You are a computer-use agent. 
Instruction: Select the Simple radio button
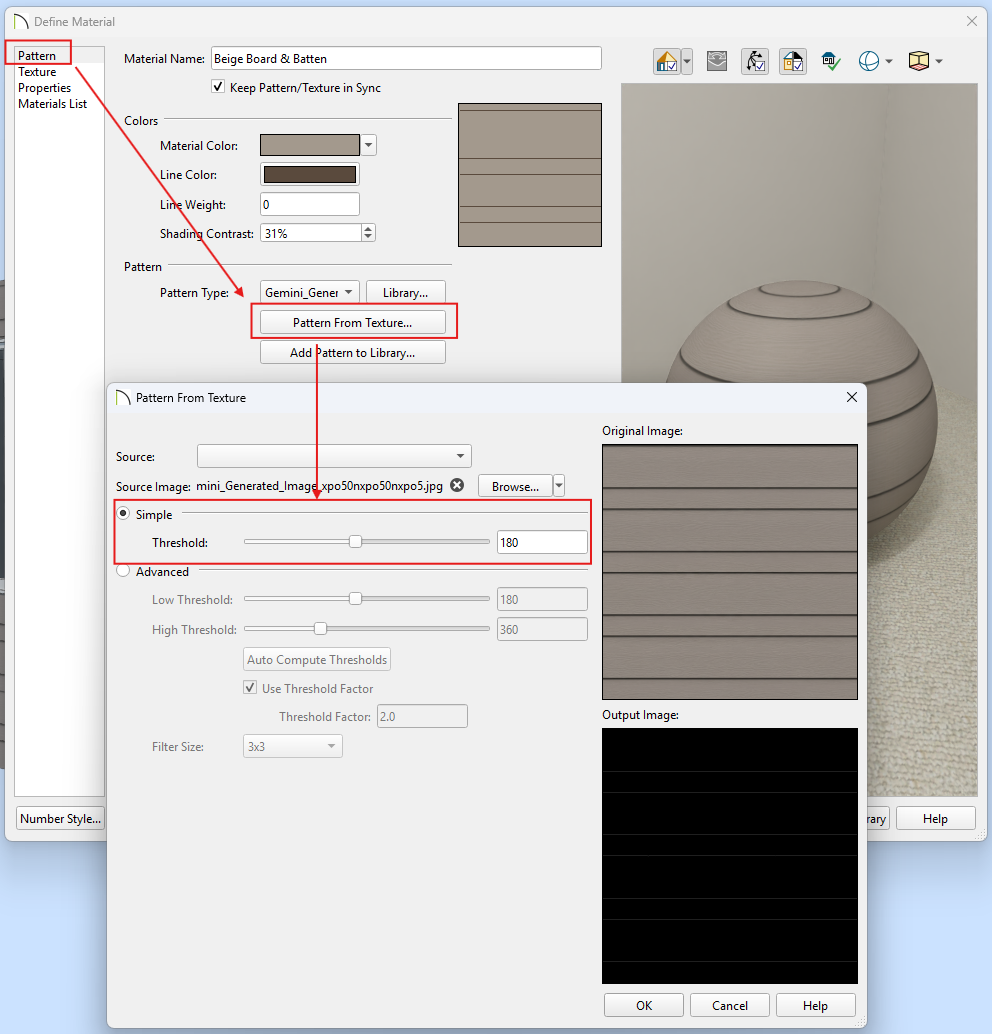pos(123,513)
